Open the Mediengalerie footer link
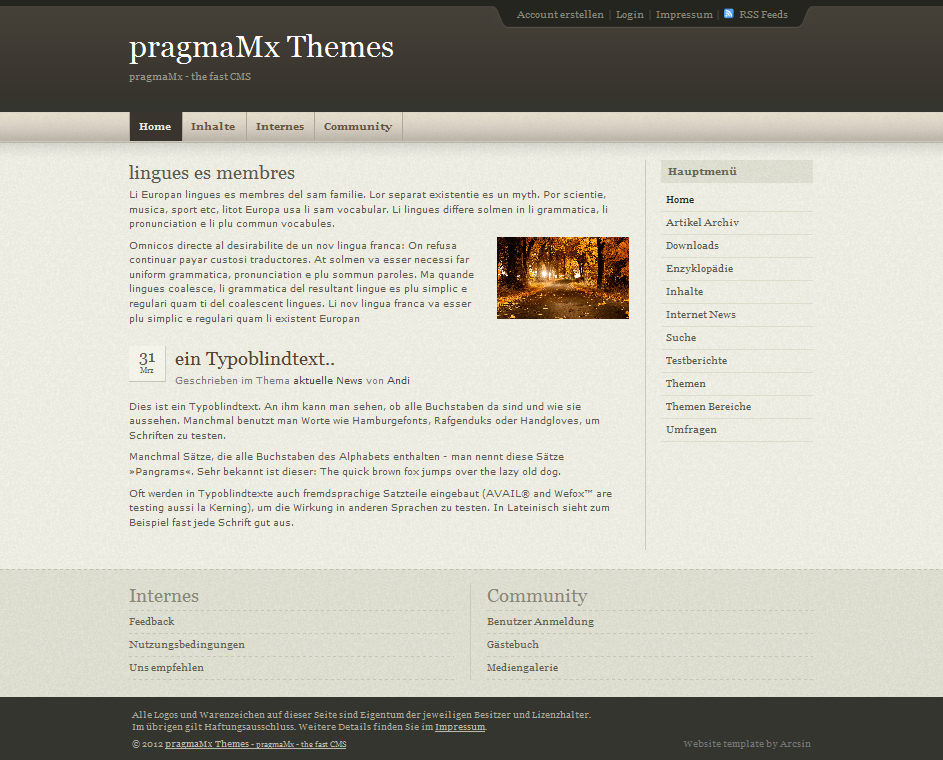This screenshot has height=760, width=943. tap(523, 667)
